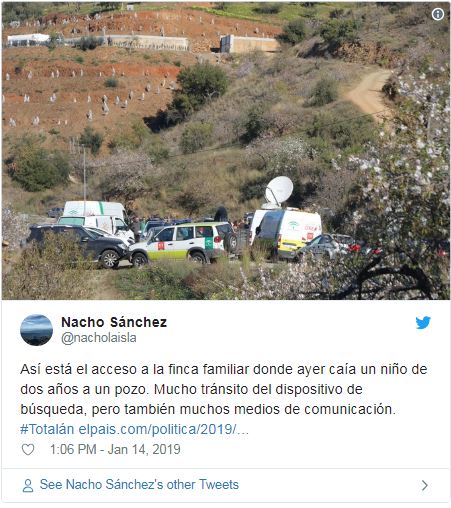Viewport: 451px width, 508px height.
Task: Click the person icon beside other Tweets
Action: [x=28, y=485]
